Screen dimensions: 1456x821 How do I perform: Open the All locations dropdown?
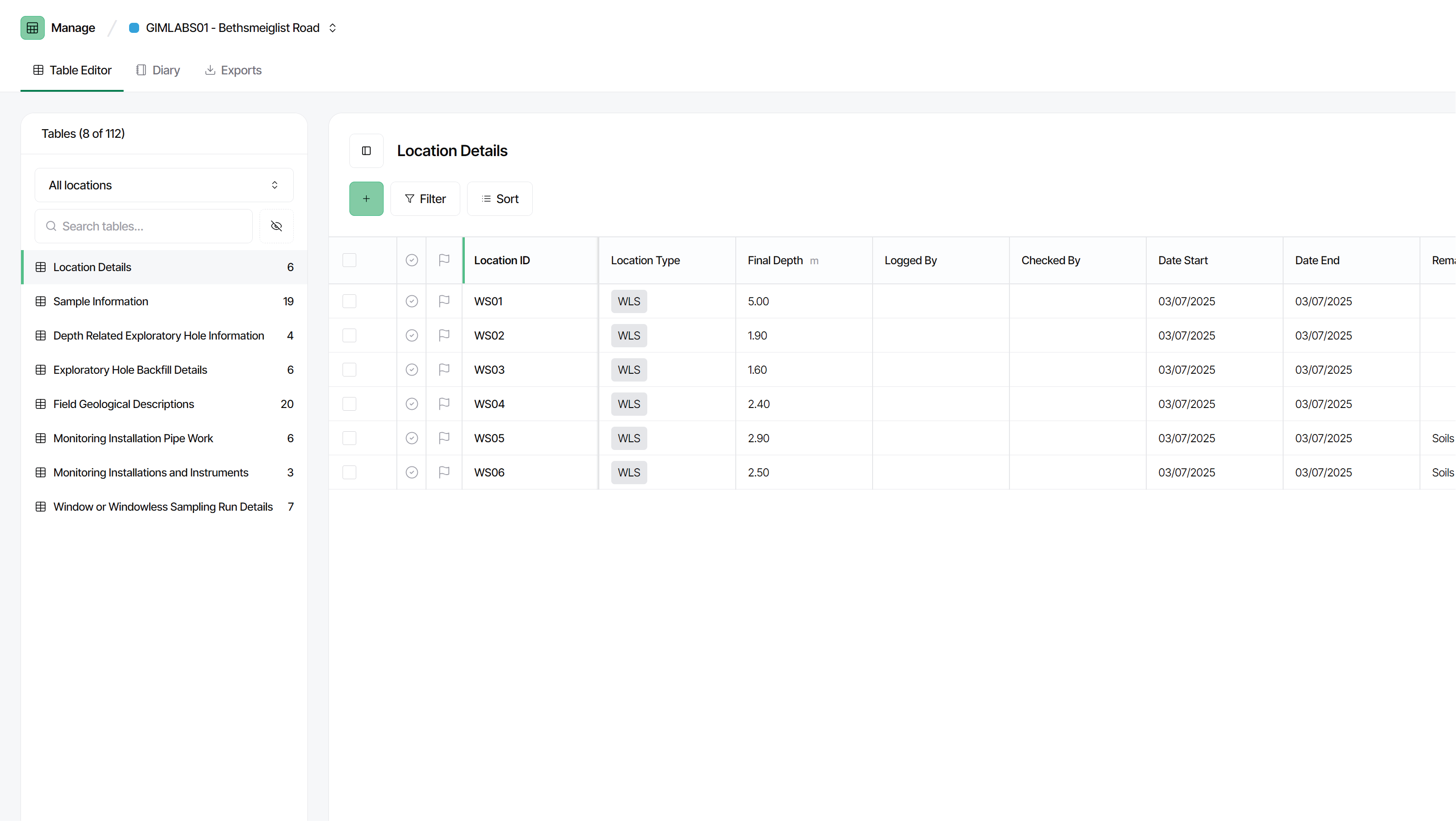[x=163, y=185]
